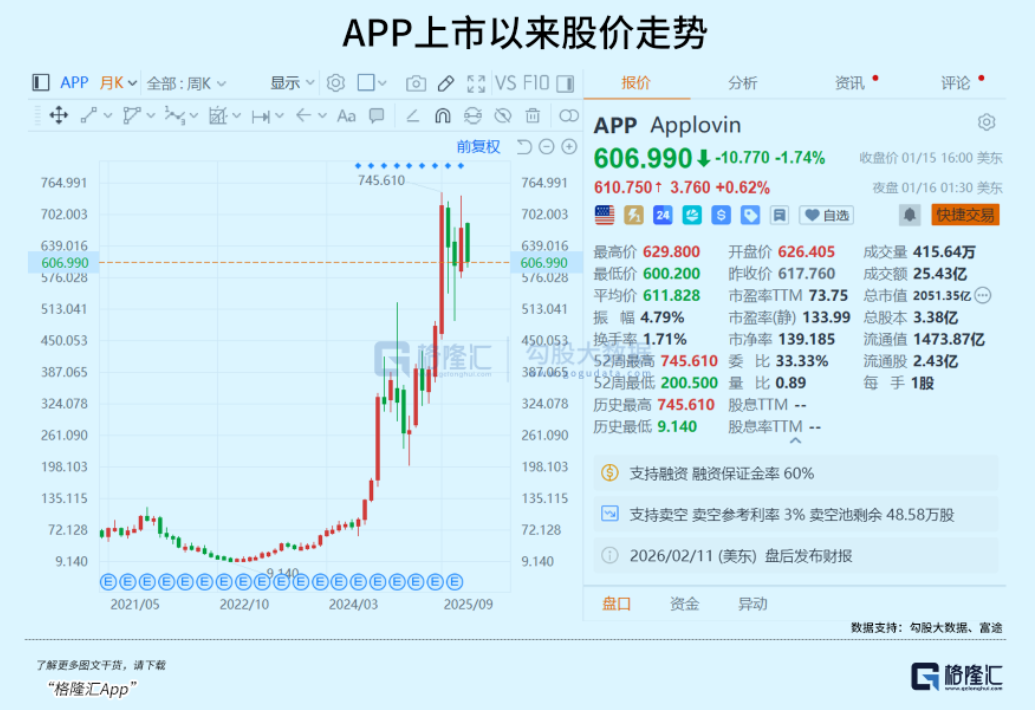Expand line tool options arrow
Image resolution: width=1035 pixels, height=710 pixels.
tap(108, 116)
